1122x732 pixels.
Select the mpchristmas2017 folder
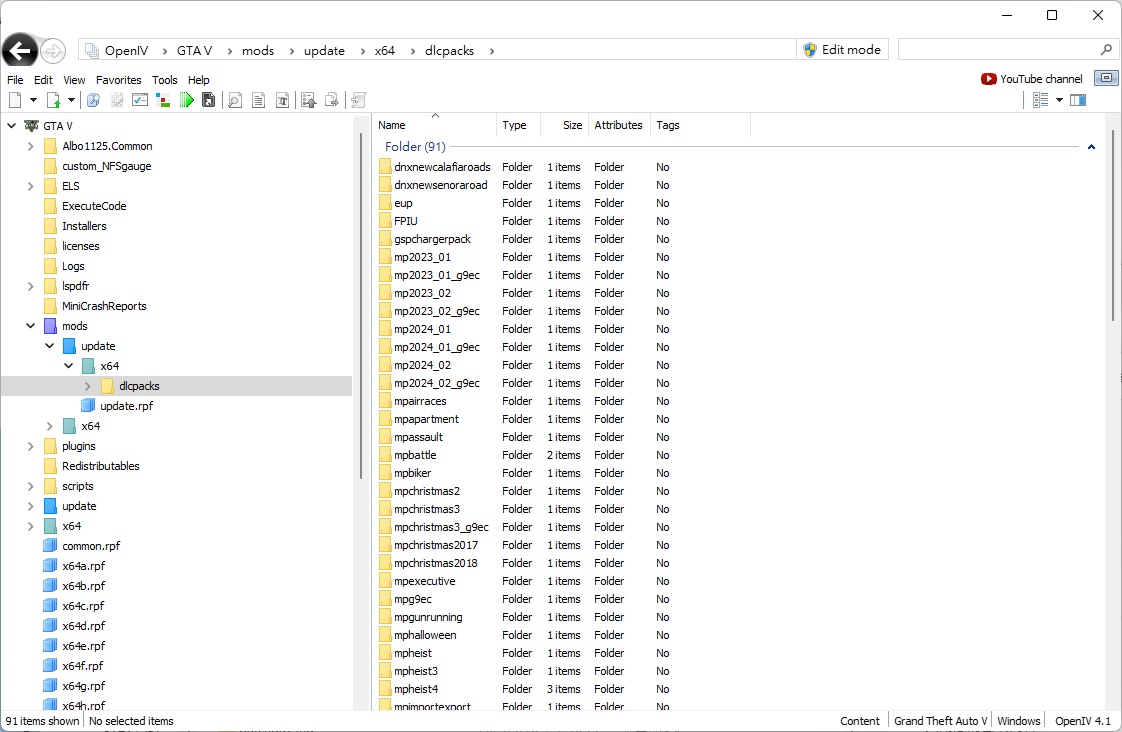[435, 545]
